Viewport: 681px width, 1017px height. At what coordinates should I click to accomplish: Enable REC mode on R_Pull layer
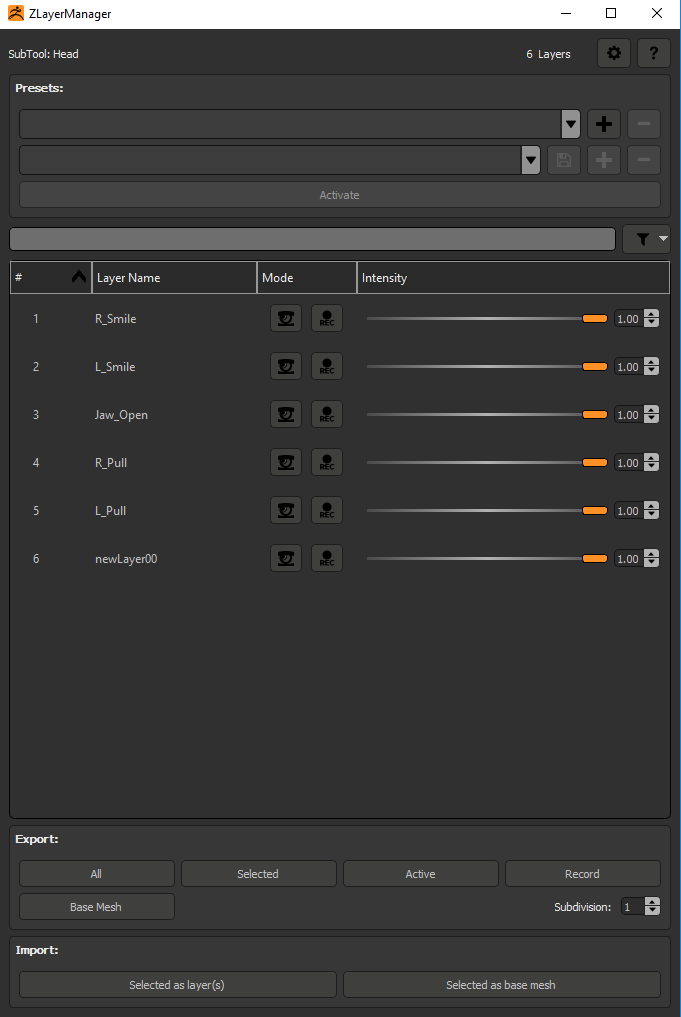(327, 462)
